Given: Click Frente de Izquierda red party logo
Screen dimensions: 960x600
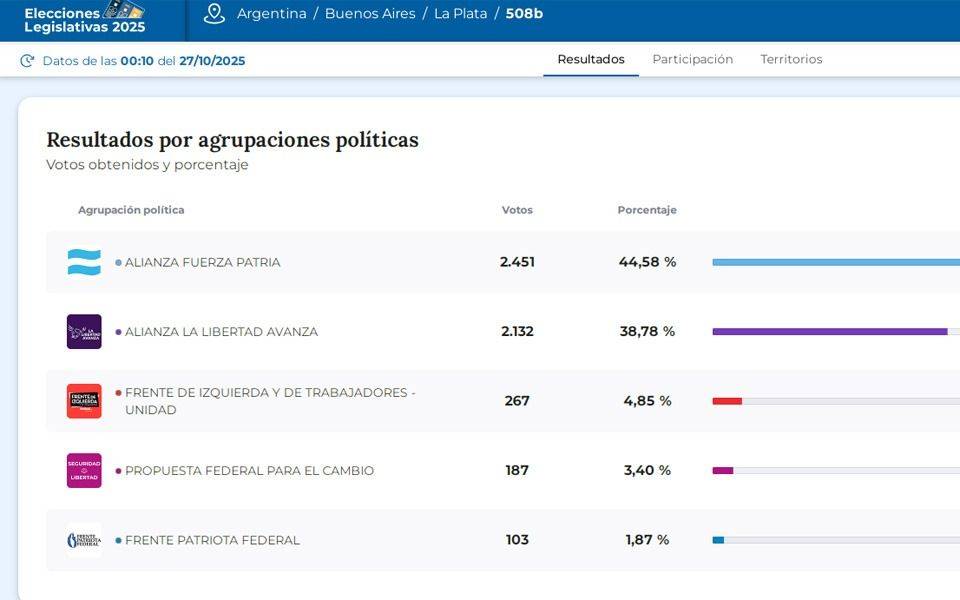Looking at the screenshot, I should point(84,401).
